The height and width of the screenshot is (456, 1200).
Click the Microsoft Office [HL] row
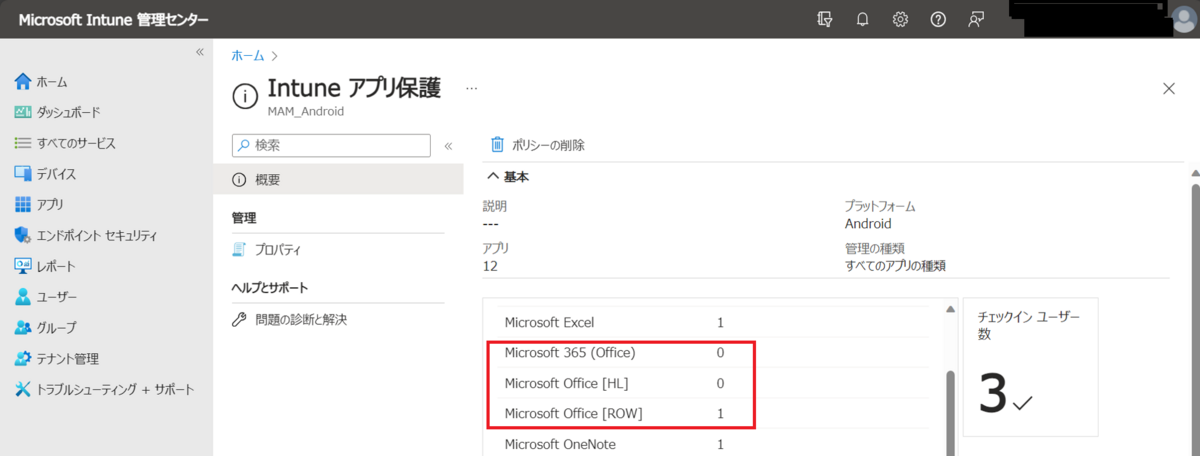[715, 383]
